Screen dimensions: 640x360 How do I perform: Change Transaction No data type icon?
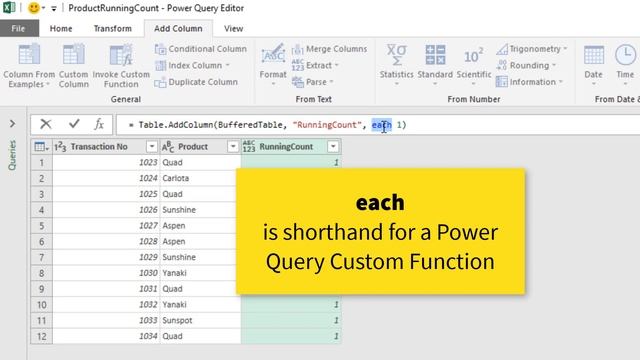(x=60, y=147)
